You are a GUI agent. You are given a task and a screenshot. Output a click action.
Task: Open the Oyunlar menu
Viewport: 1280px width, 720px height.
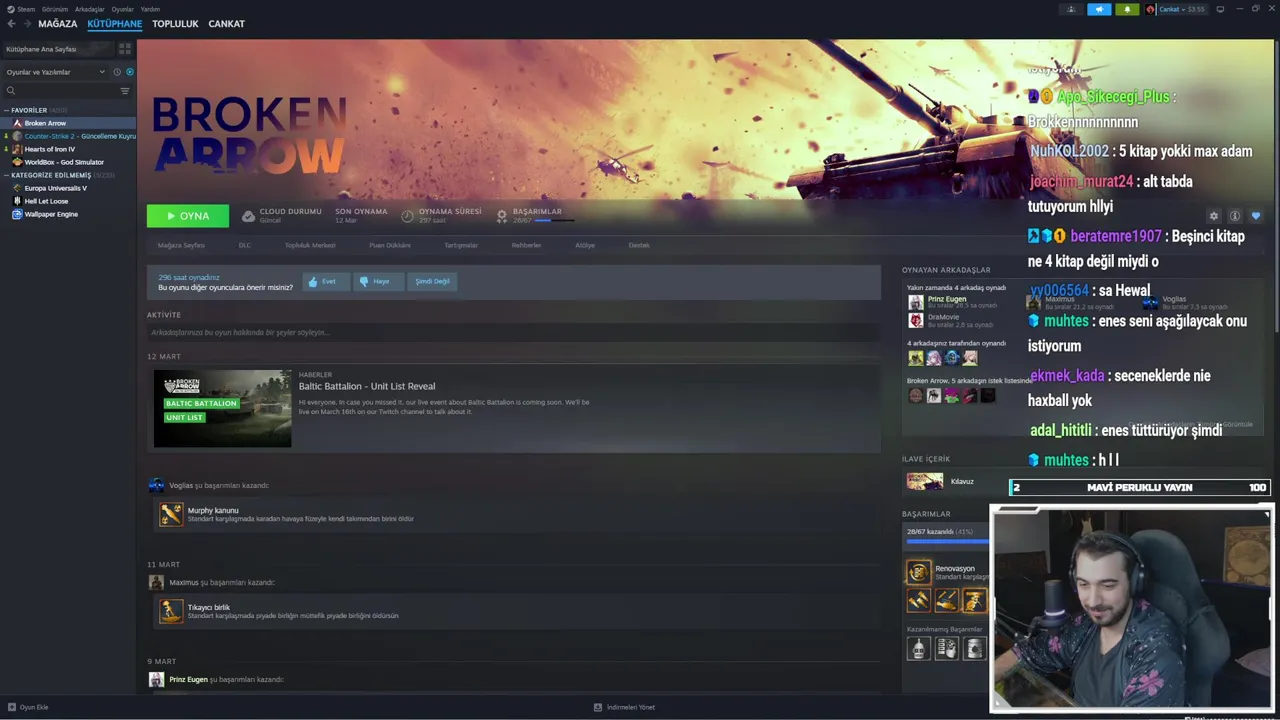(122, 9)
